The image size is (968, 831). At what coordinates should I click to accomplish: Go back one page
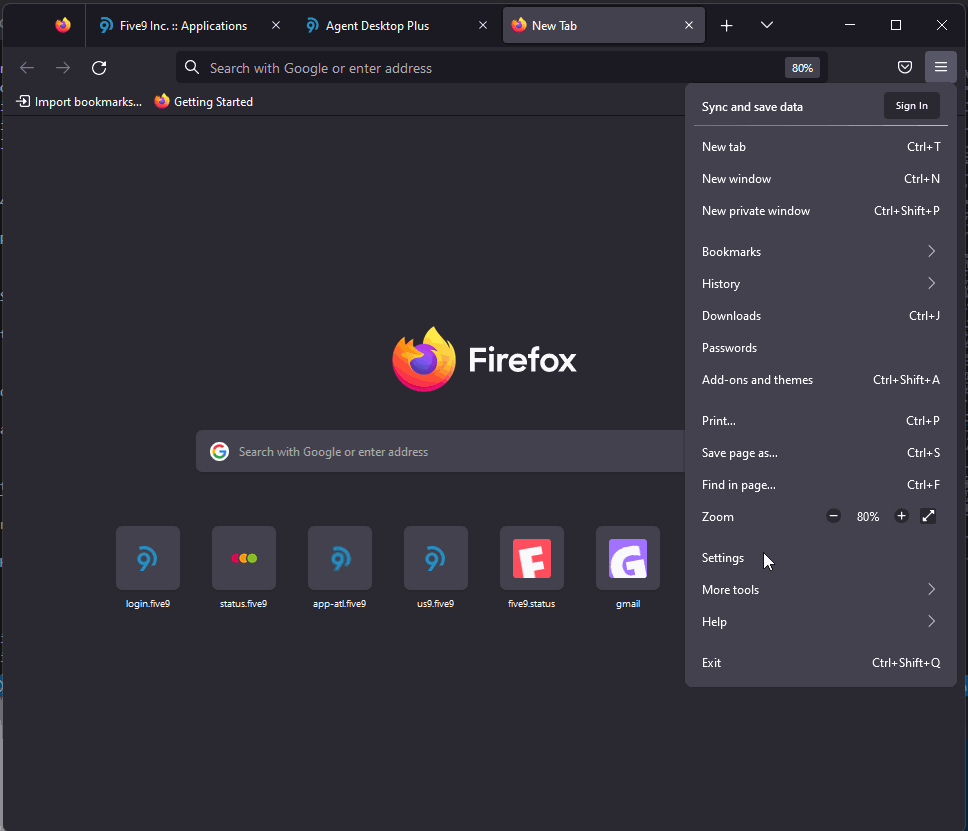pos(27,68)
